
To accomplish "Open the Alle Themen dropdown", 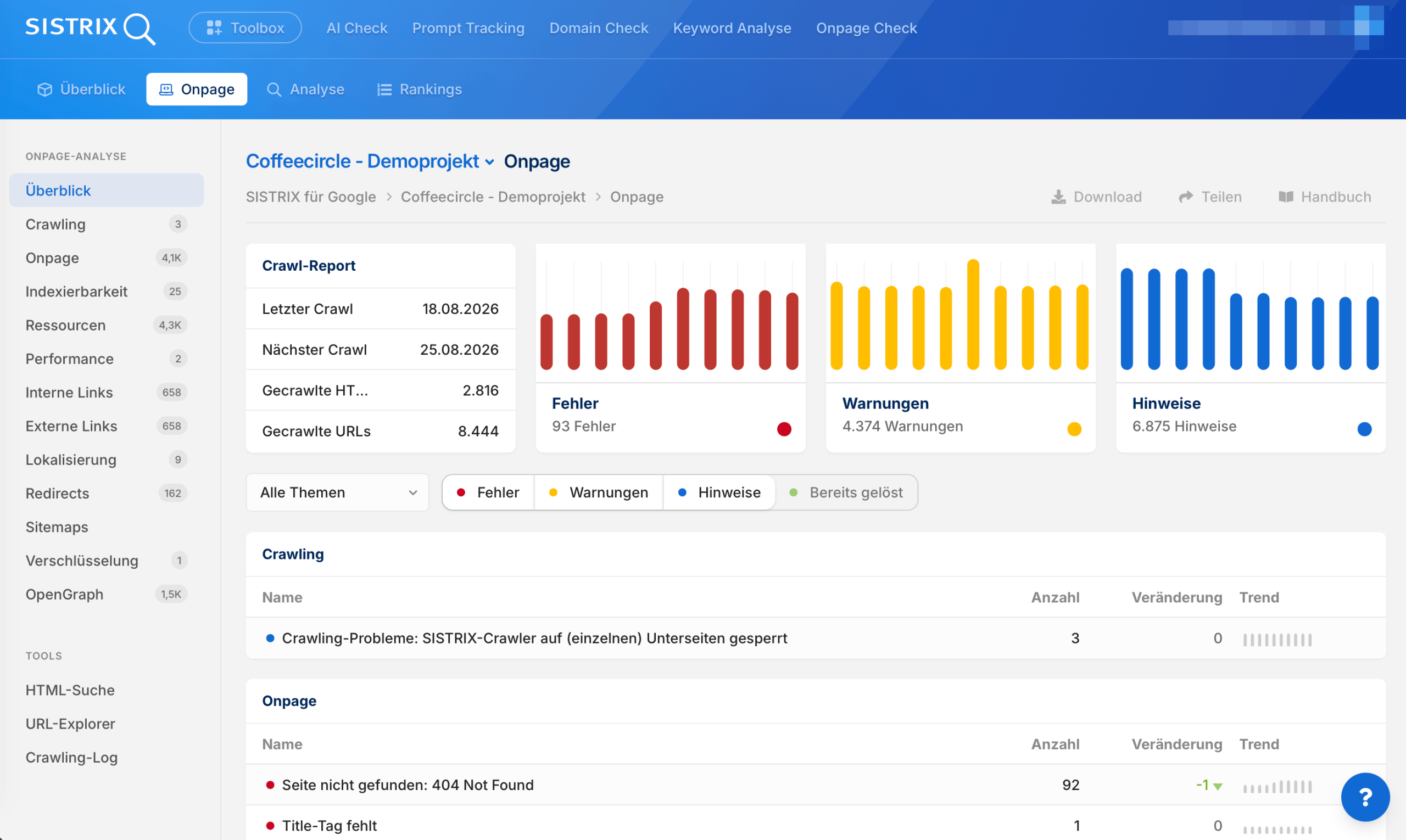I will [337, 492].
